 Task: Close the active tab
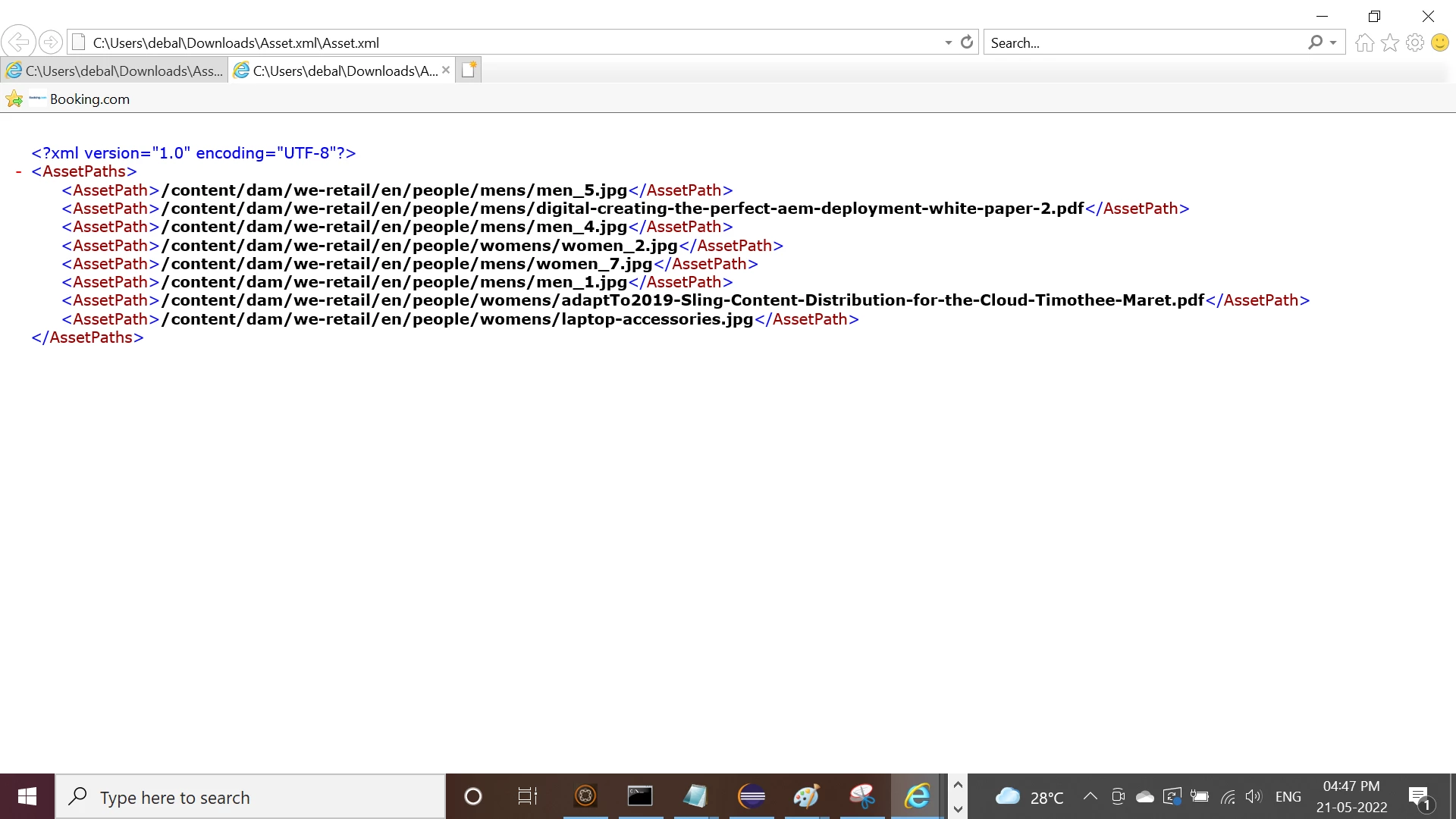click(446, 71)
